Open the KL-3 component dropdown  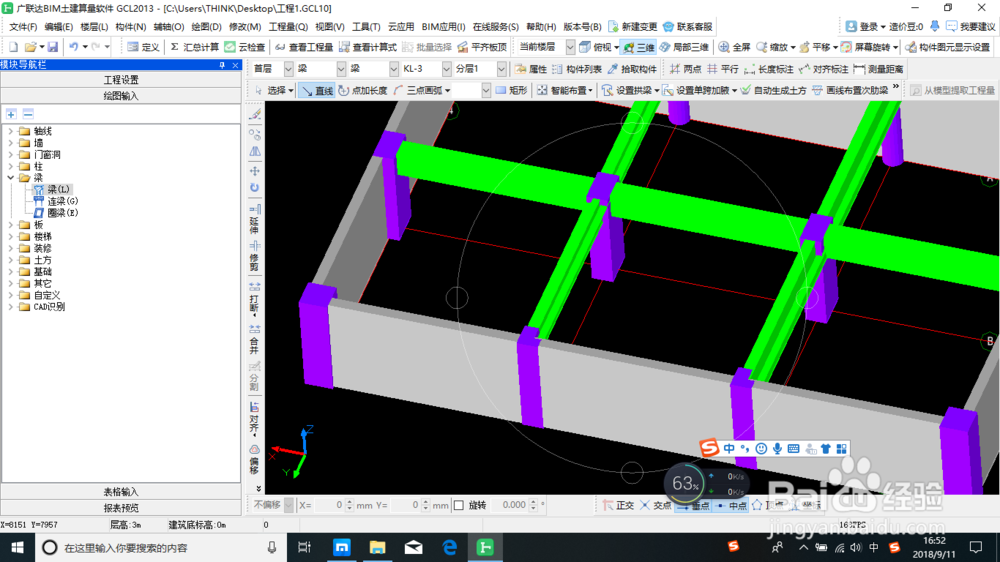[446, 69]
